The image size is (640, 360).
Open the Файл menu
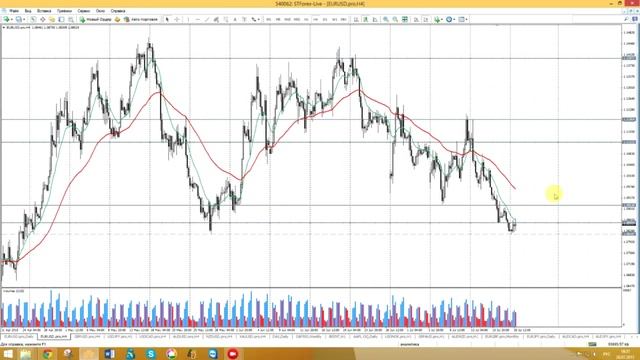(13, 11)
